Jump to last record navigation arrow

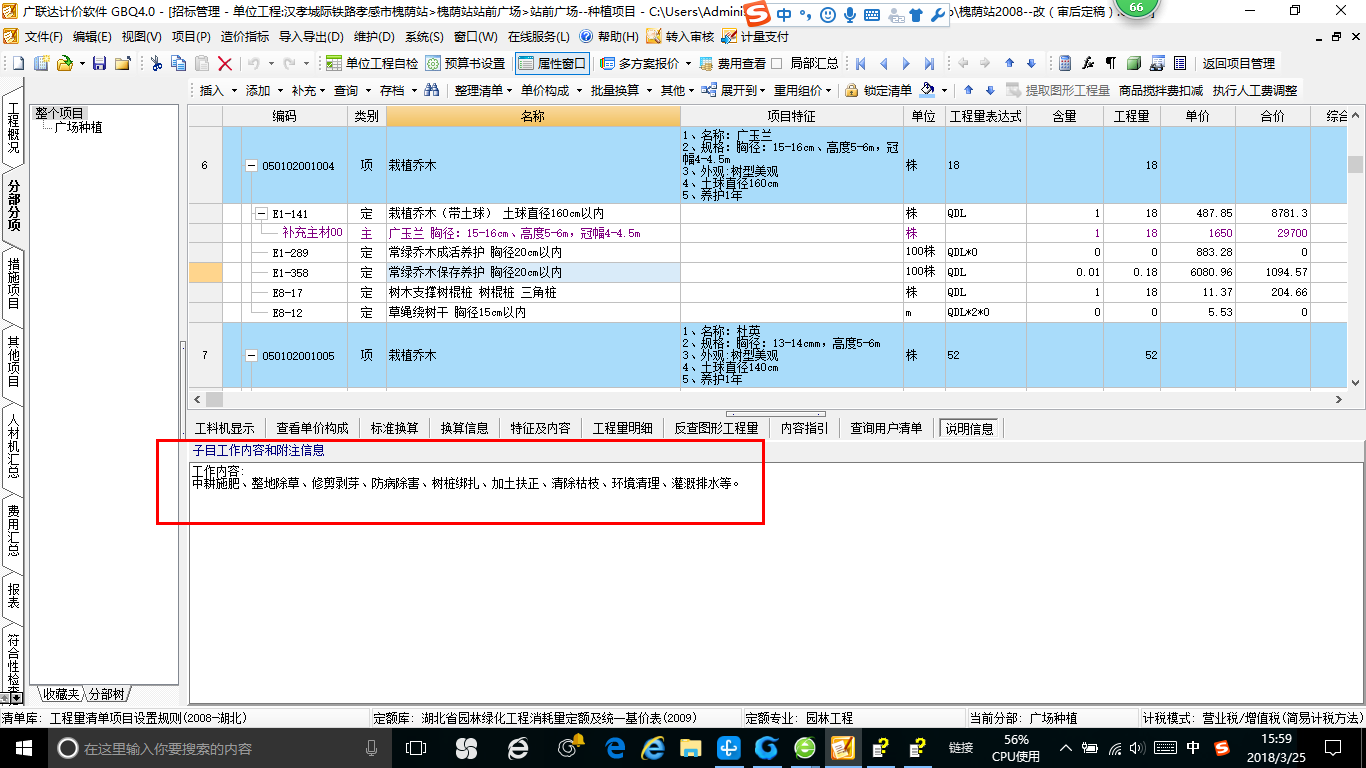pyautogui.click(x=929, y=63)
